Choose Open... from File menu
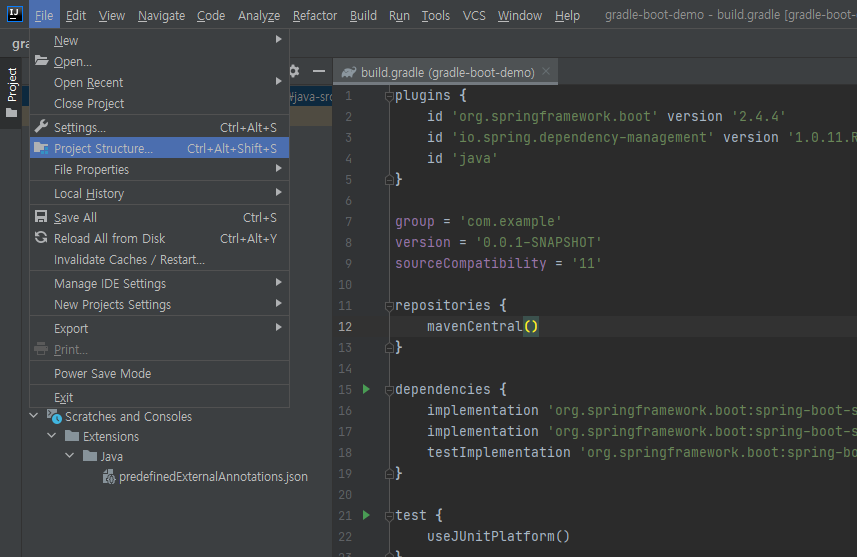This screenshot has width=857, height=557. pyautogui.click(x=159, y=62)
